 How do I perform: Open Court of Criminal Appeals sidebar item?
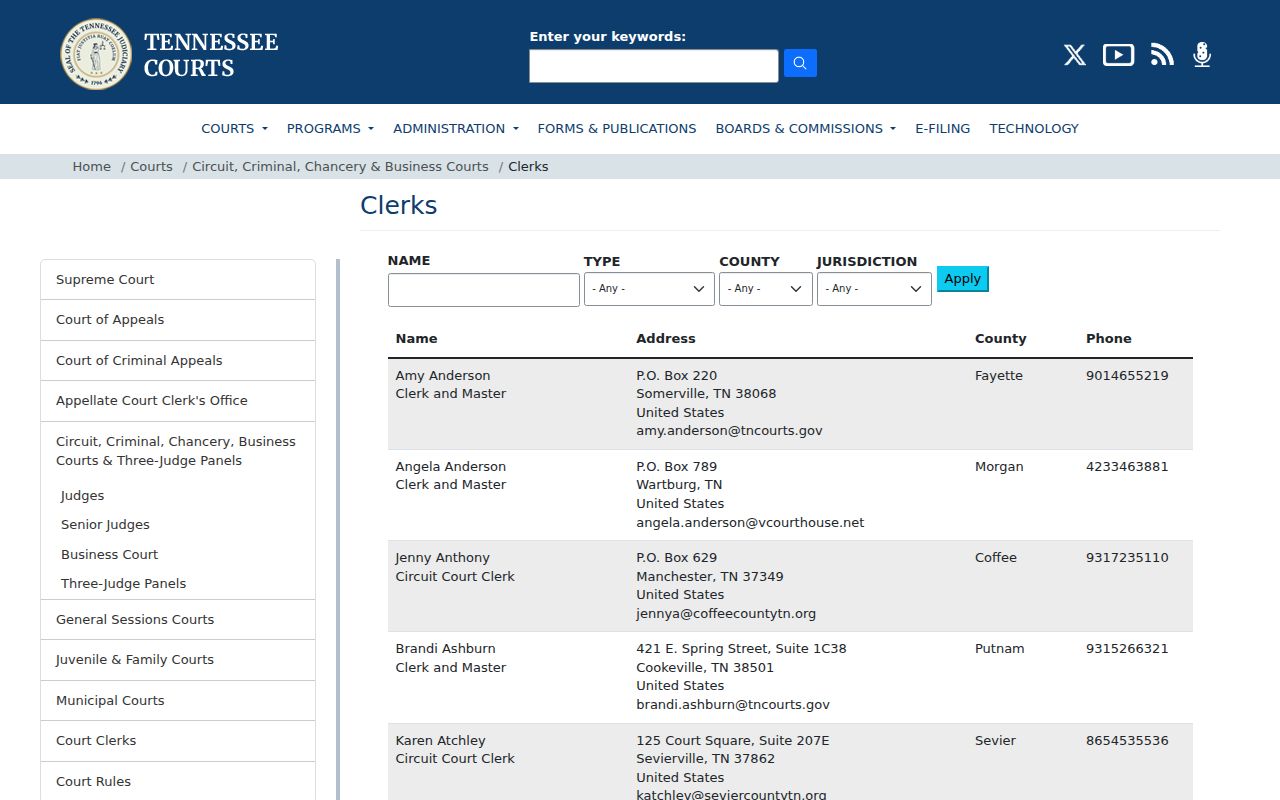tap(178, 360)
